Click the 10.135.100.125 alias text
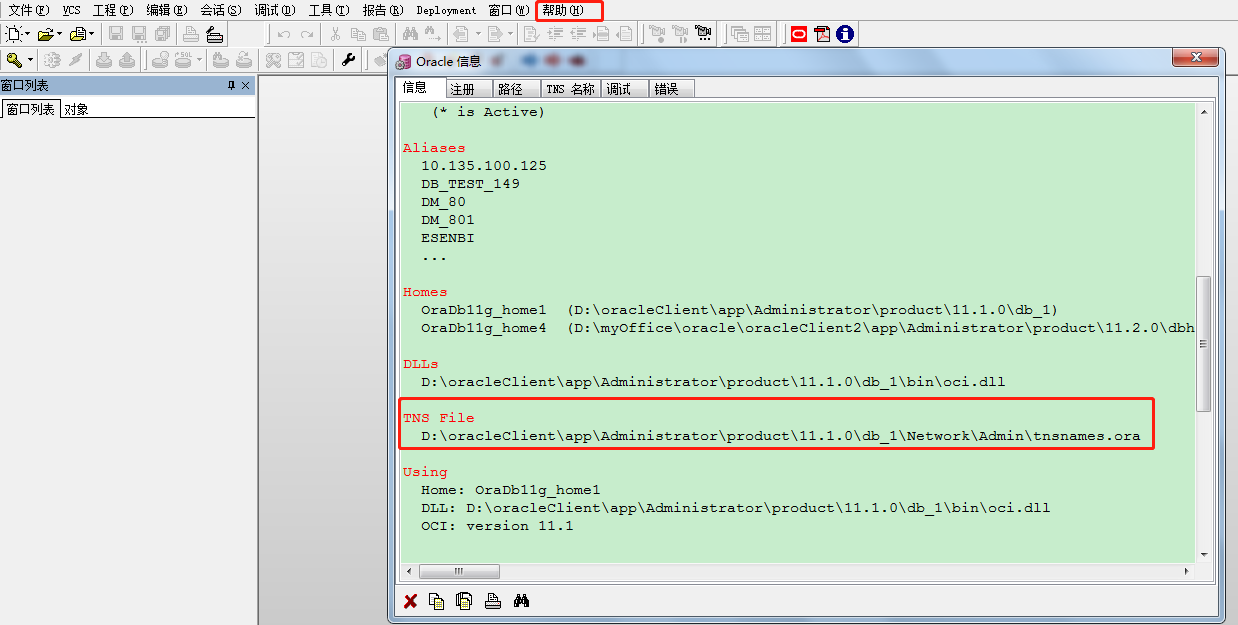This screenshot has width=1238, height=625. (x=484, y=166)
